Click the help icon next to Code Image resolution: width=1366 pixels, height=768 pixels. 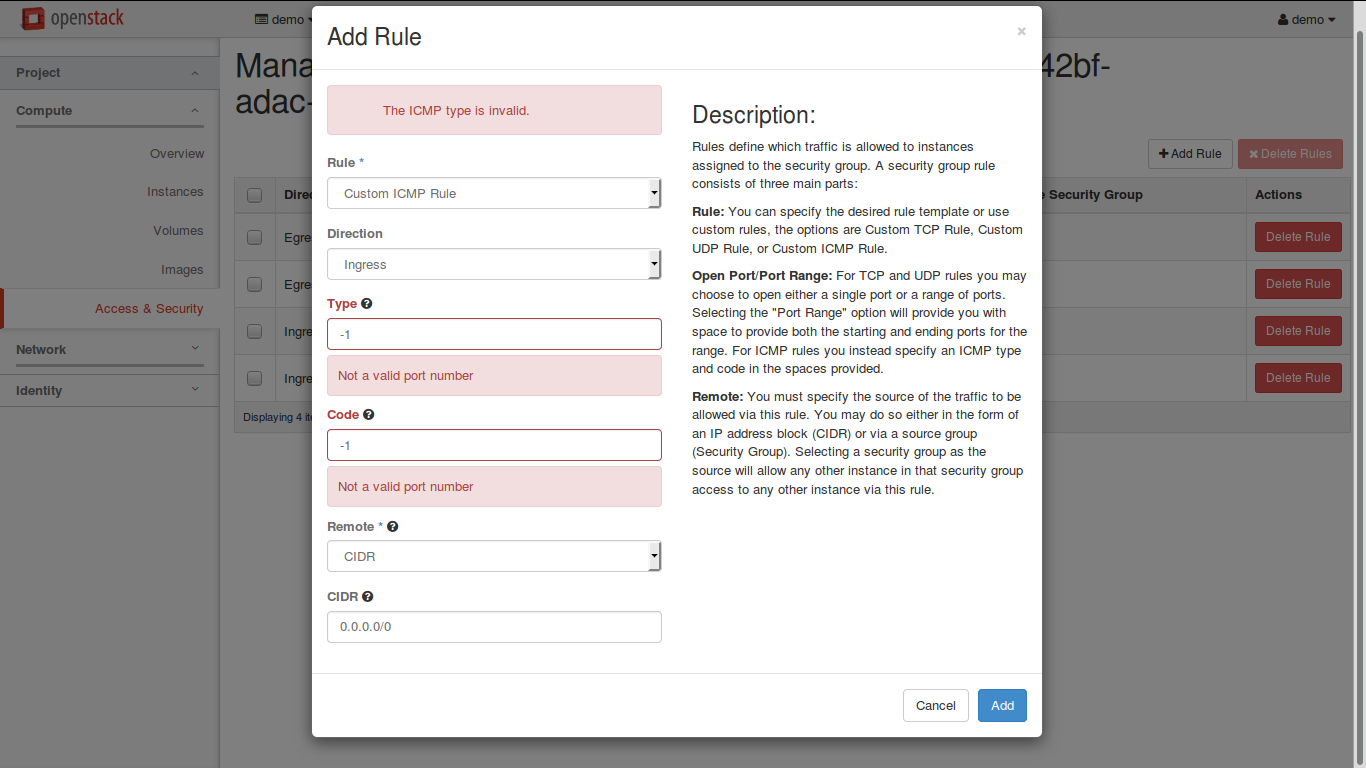coord(369,415)
